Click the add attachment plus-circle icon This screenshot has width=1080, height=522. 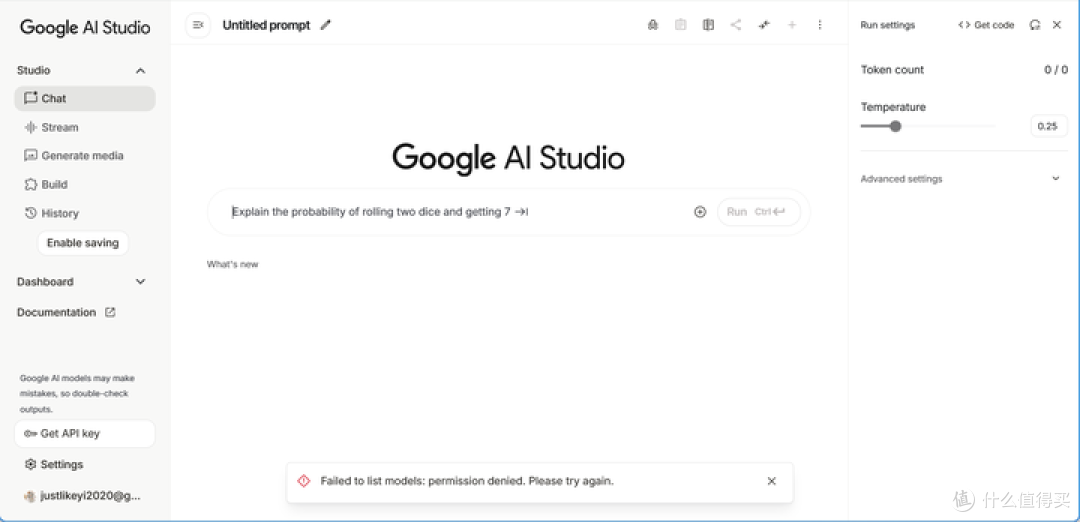click(700, 212)
